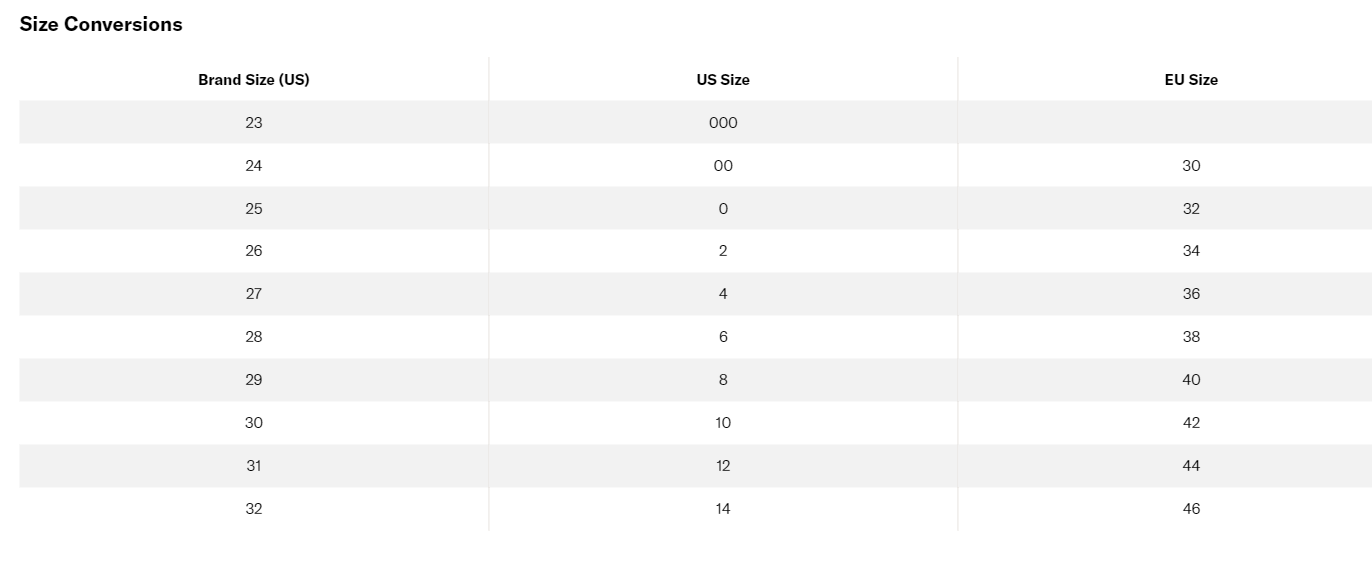
Task: Click the 25 cell in Brand Size column
Action: coord(254,209)
